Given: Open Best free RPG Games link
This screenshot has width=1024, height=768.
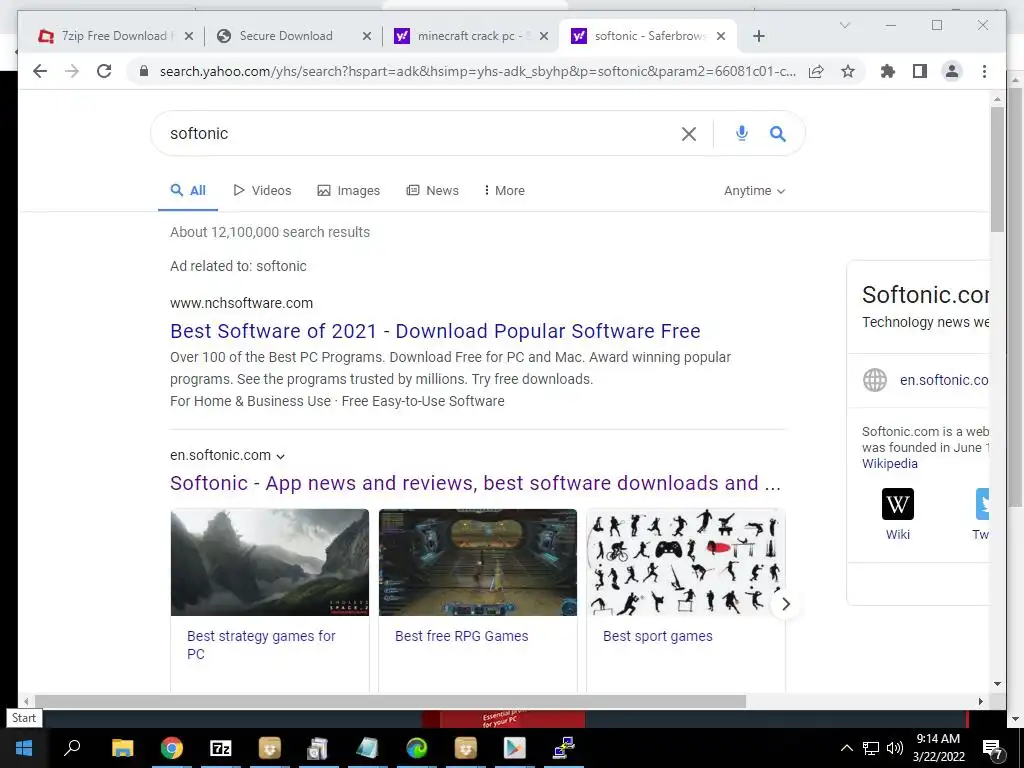Looking at the screenshot, I should 461,636.
